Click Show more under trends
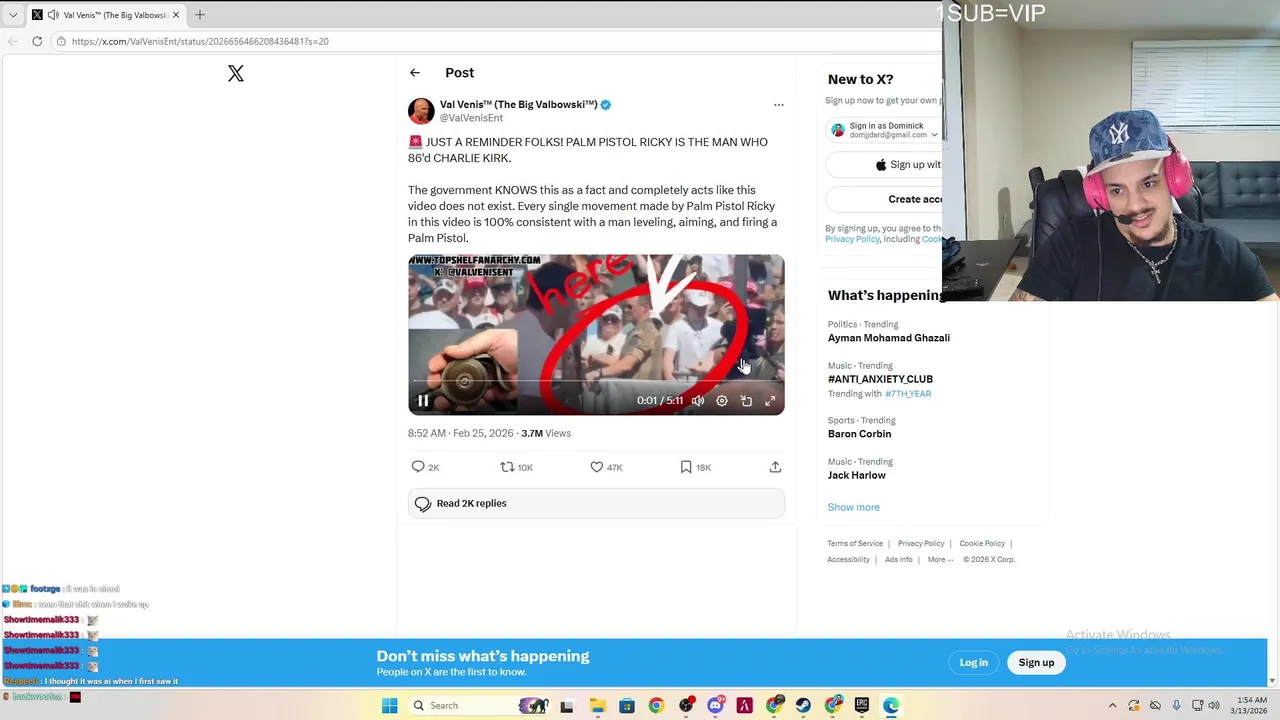 (x=854, y=507)
